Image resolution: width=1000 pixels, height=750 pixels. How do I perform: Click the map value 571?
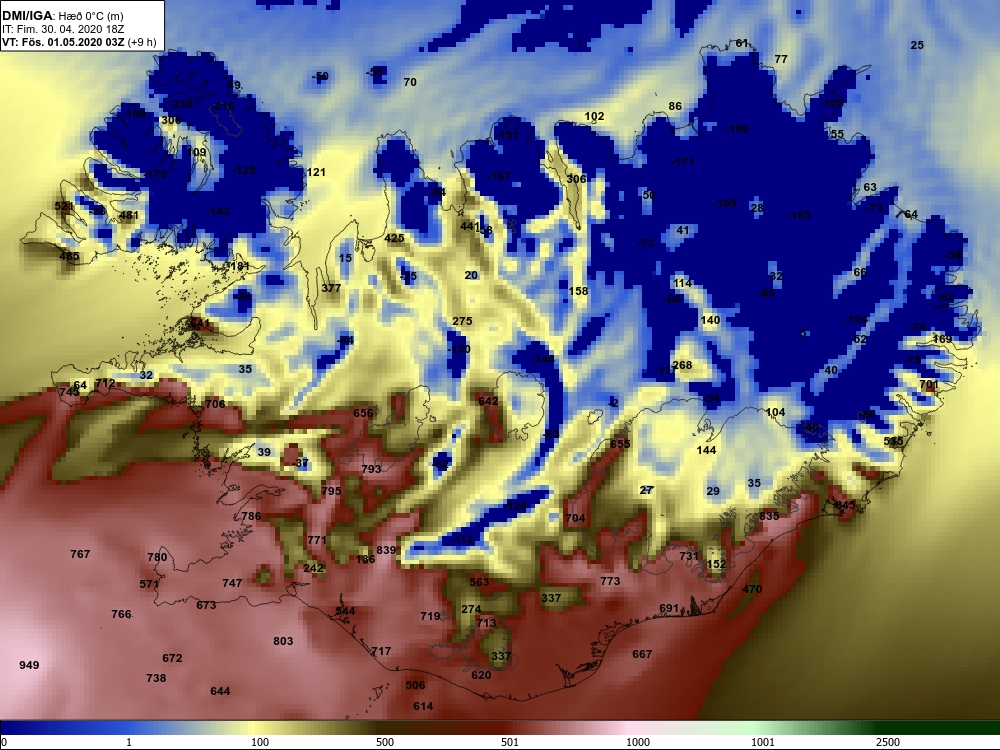(149, 584)
